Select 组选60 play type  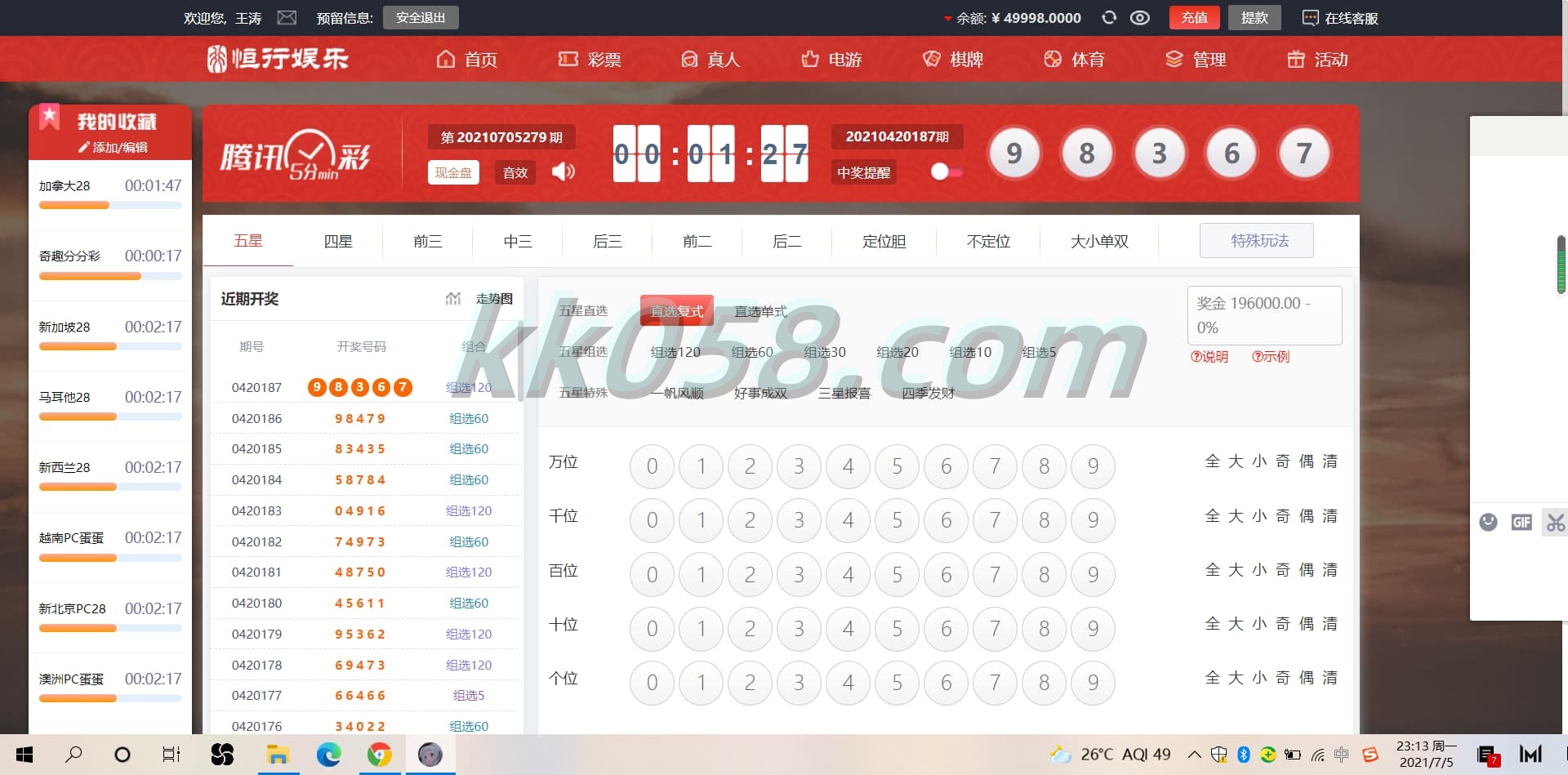(752, 352)
